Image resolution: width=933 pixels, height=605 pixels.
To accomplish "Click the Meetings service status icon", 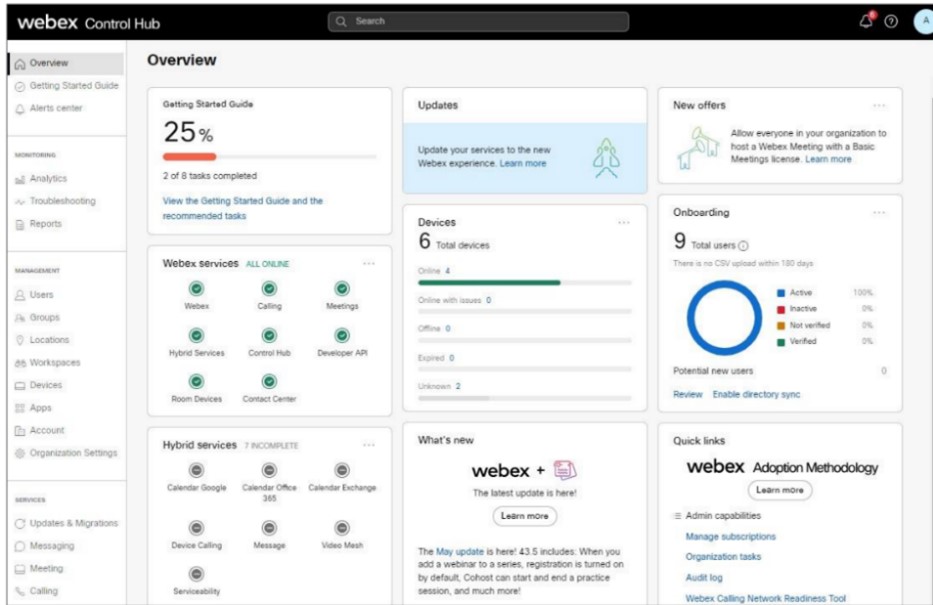I will tap(342, 289).
